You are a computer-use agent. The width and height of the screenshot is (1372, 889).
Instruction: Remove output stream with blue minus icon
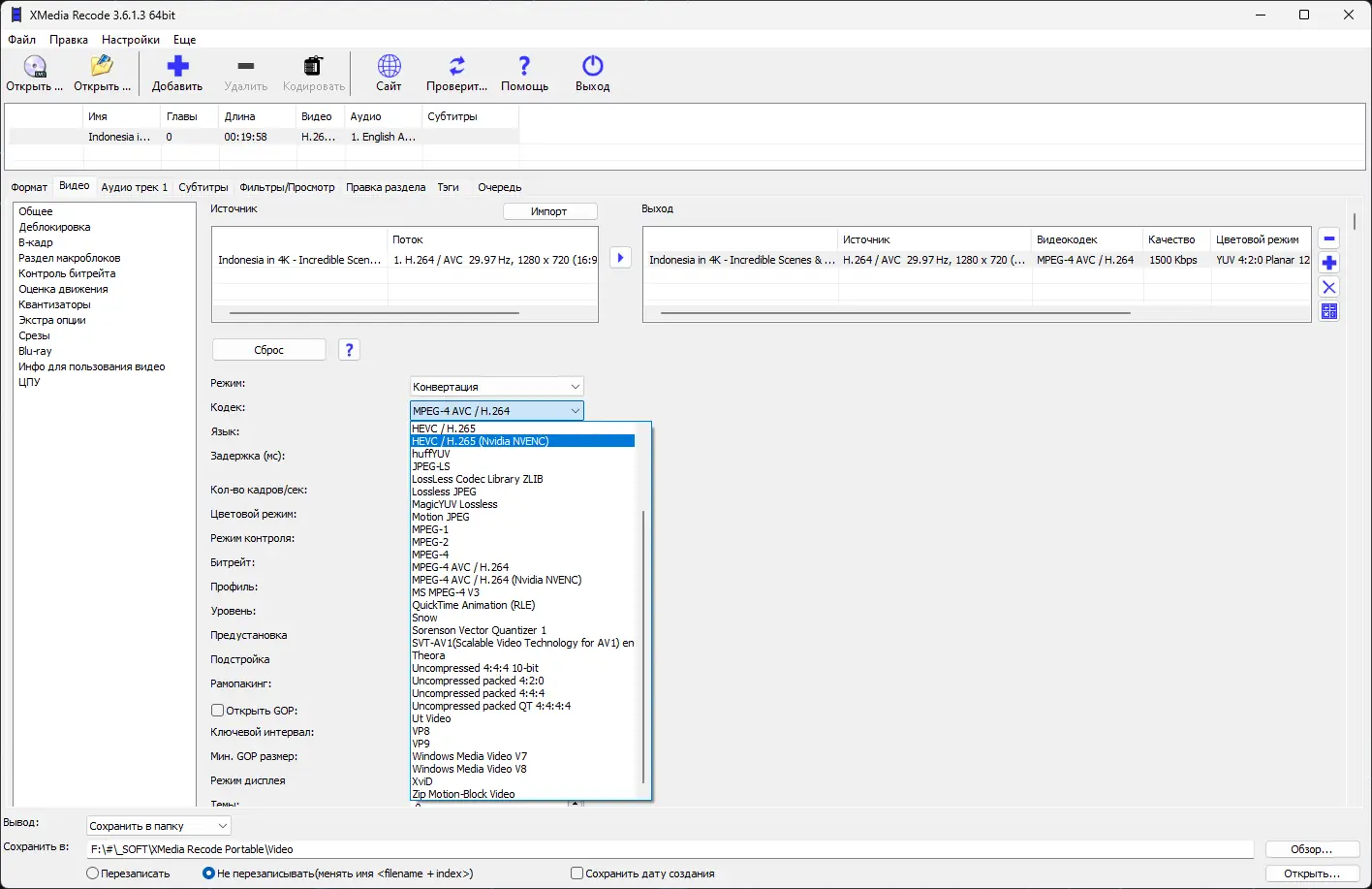coord(1329,239)
